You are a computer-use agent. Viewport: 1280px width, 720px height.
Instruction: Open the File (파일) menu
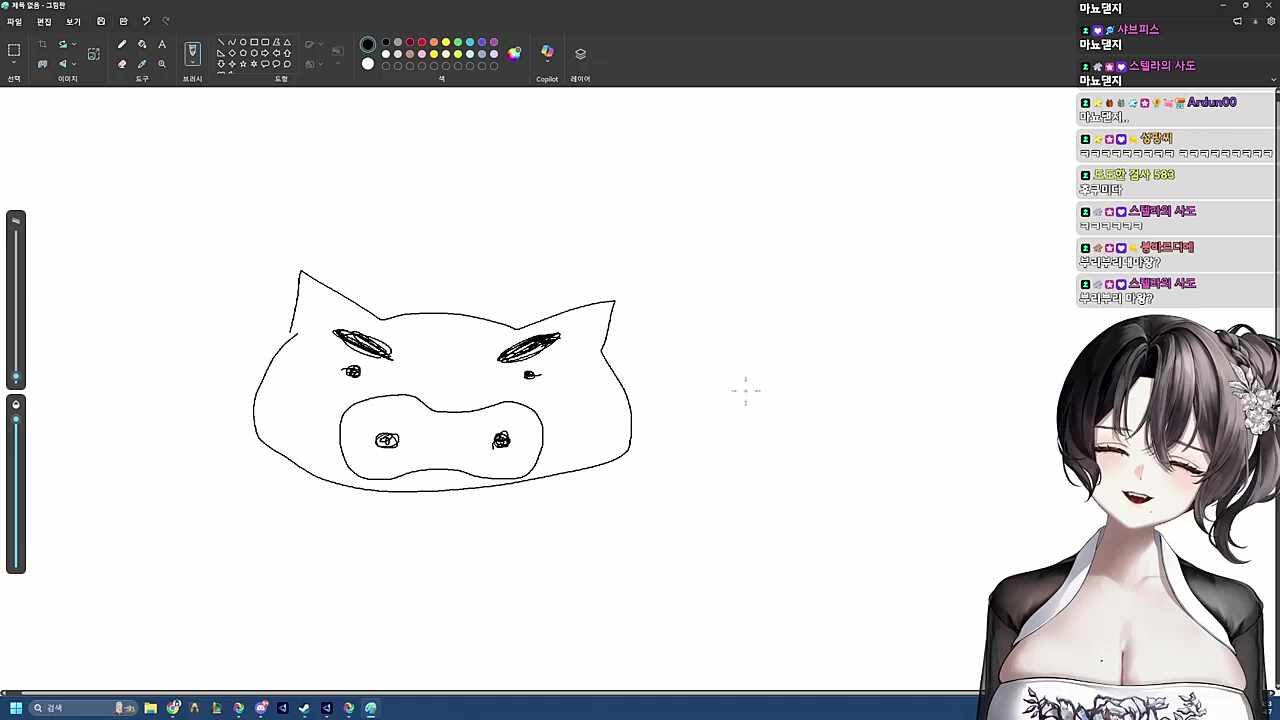pos(15,21)
